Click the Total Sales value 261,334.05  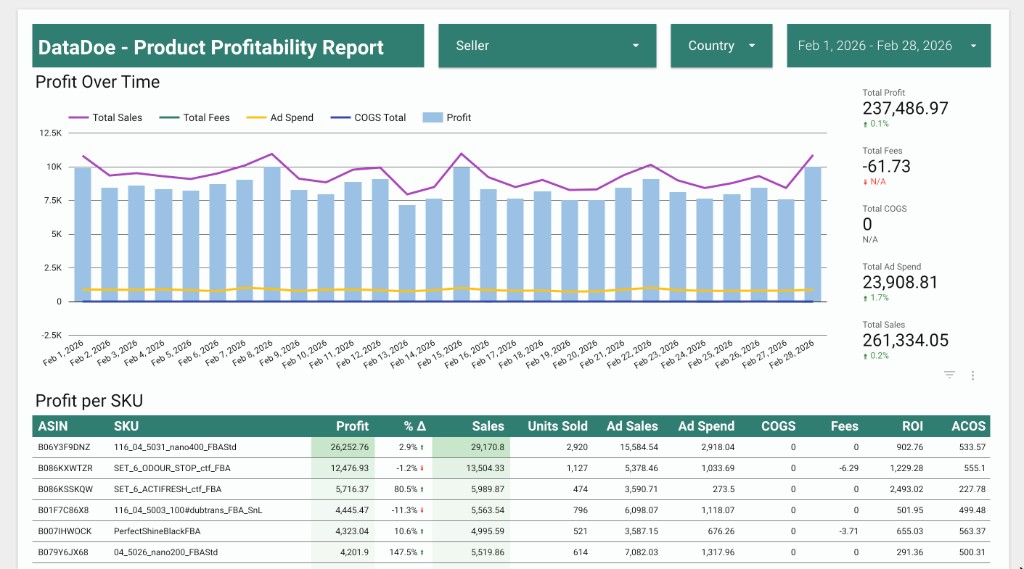pos(905,340)
